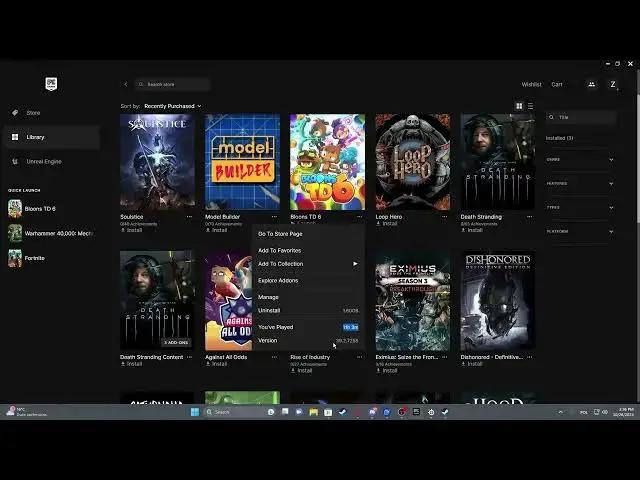Open three-dot menu for Model Builder
This screenshot has height=480, width=640.
tap(274, 217)
